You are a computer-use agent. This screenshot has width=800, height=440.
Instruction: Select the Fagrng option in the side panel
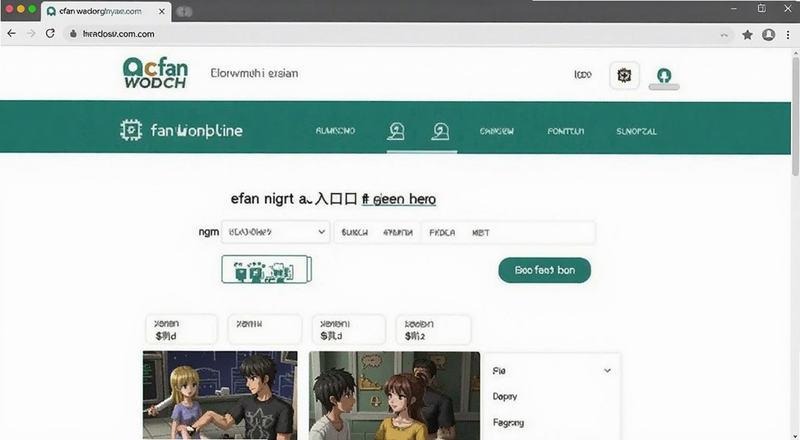[508, 423]
